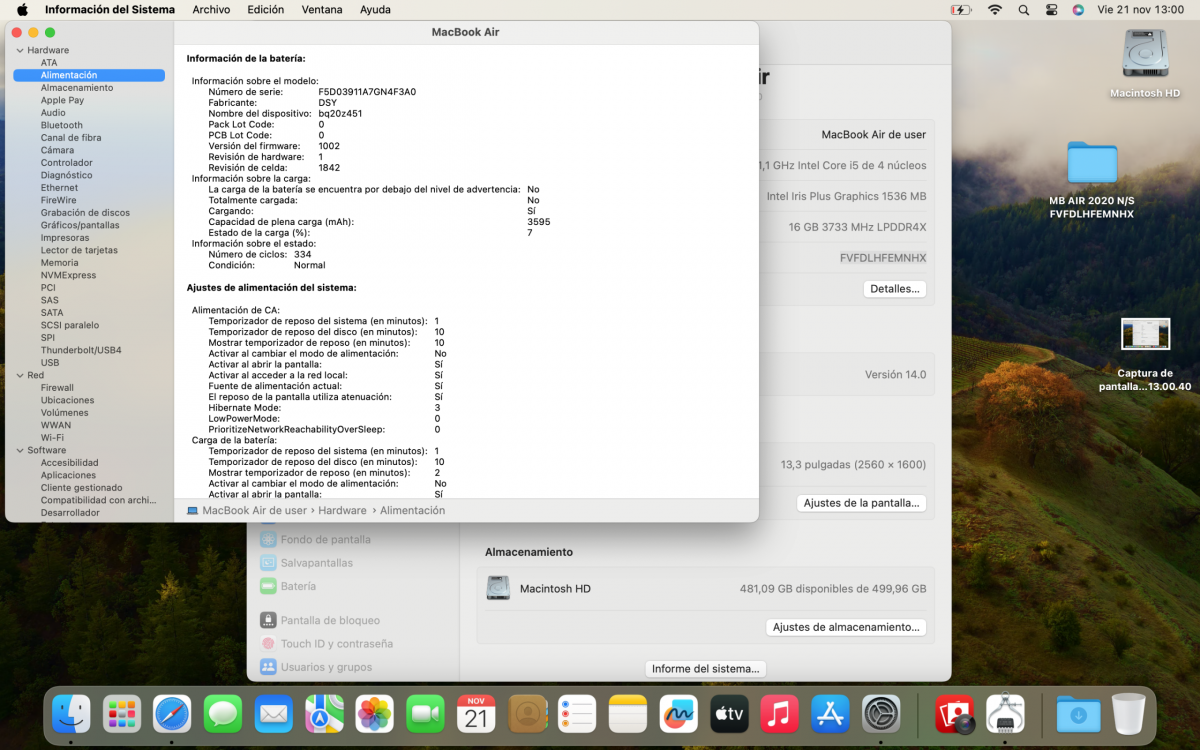Viewport: 1200px width, 750px height.
Task: Open the Macintosh HD desktop drive icon
Action: 1145,54
